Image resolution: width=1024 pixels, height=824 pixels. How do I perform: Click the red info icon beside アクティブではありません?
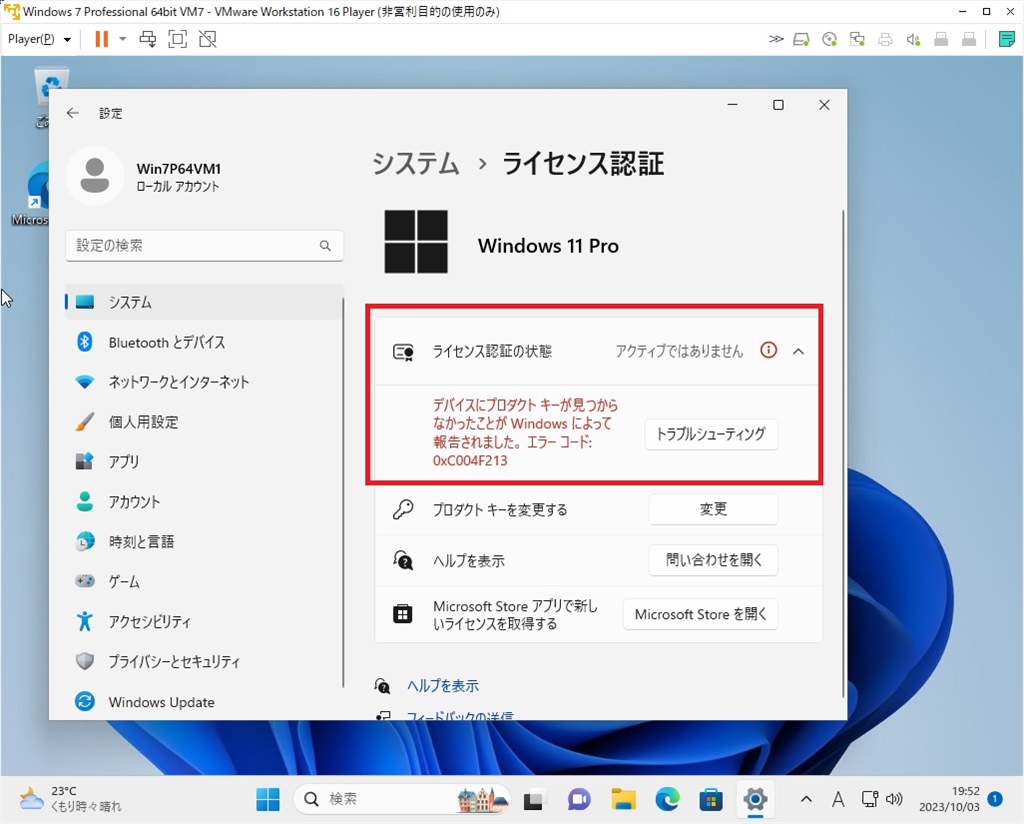(769, 351)
